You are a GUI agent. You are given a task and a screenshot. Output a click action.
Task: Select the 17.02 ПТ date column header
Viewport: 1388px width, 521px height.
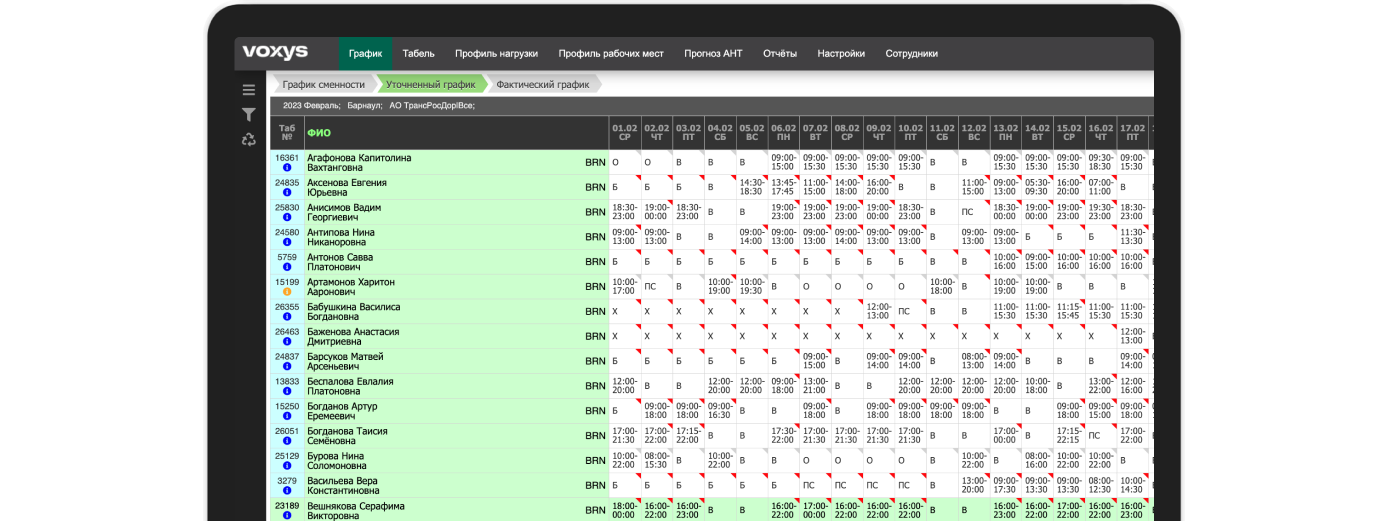click(x=1133, y=133)
